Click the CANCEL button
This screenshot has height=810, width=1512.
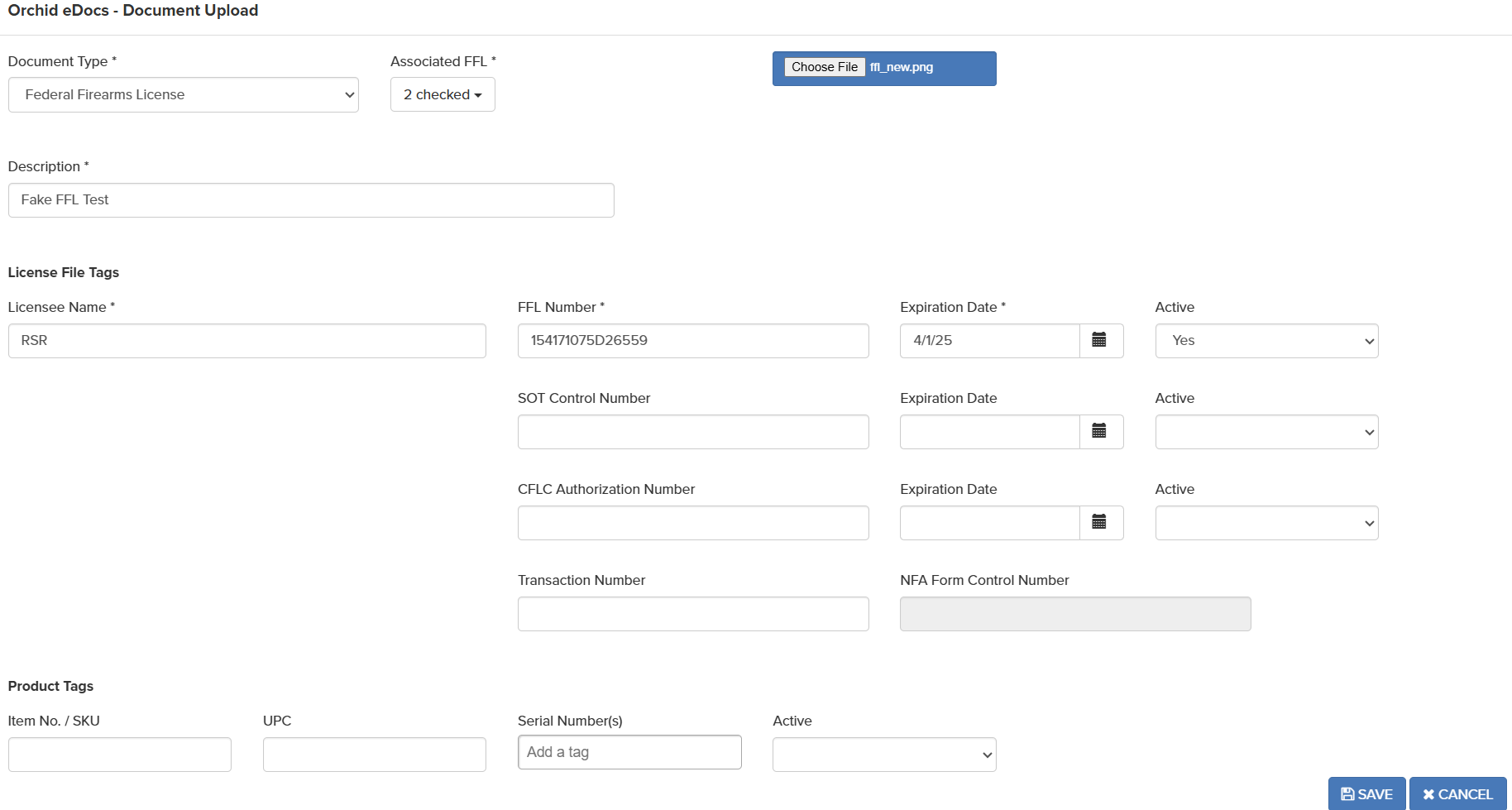(1457, 794)
